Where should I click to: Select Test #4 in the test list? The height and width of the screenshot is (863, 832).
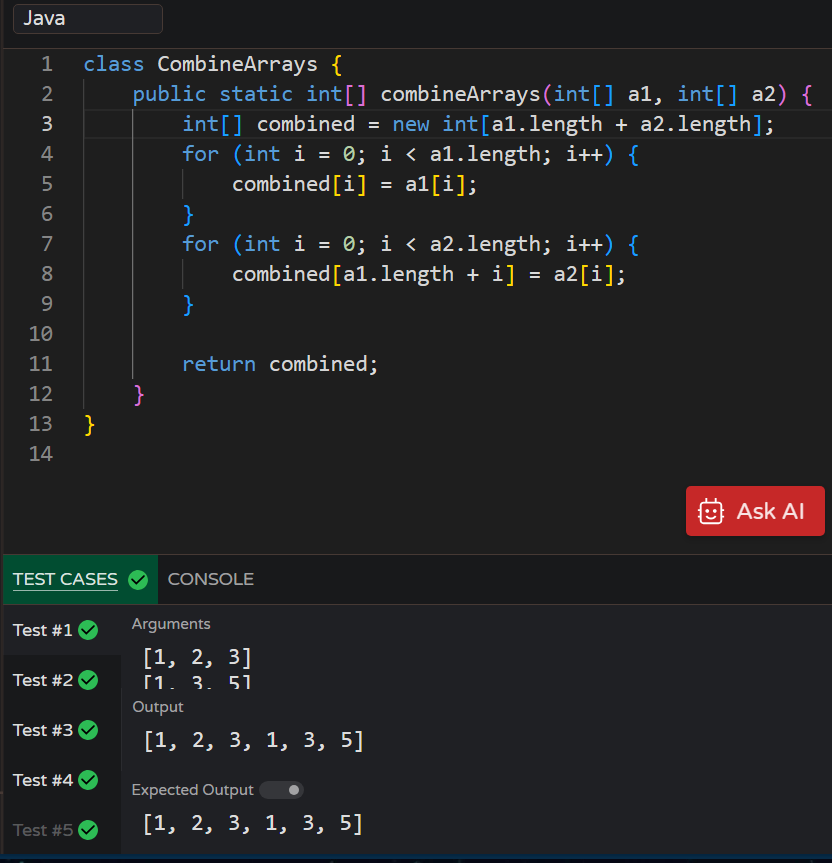(x=42, y=780)
